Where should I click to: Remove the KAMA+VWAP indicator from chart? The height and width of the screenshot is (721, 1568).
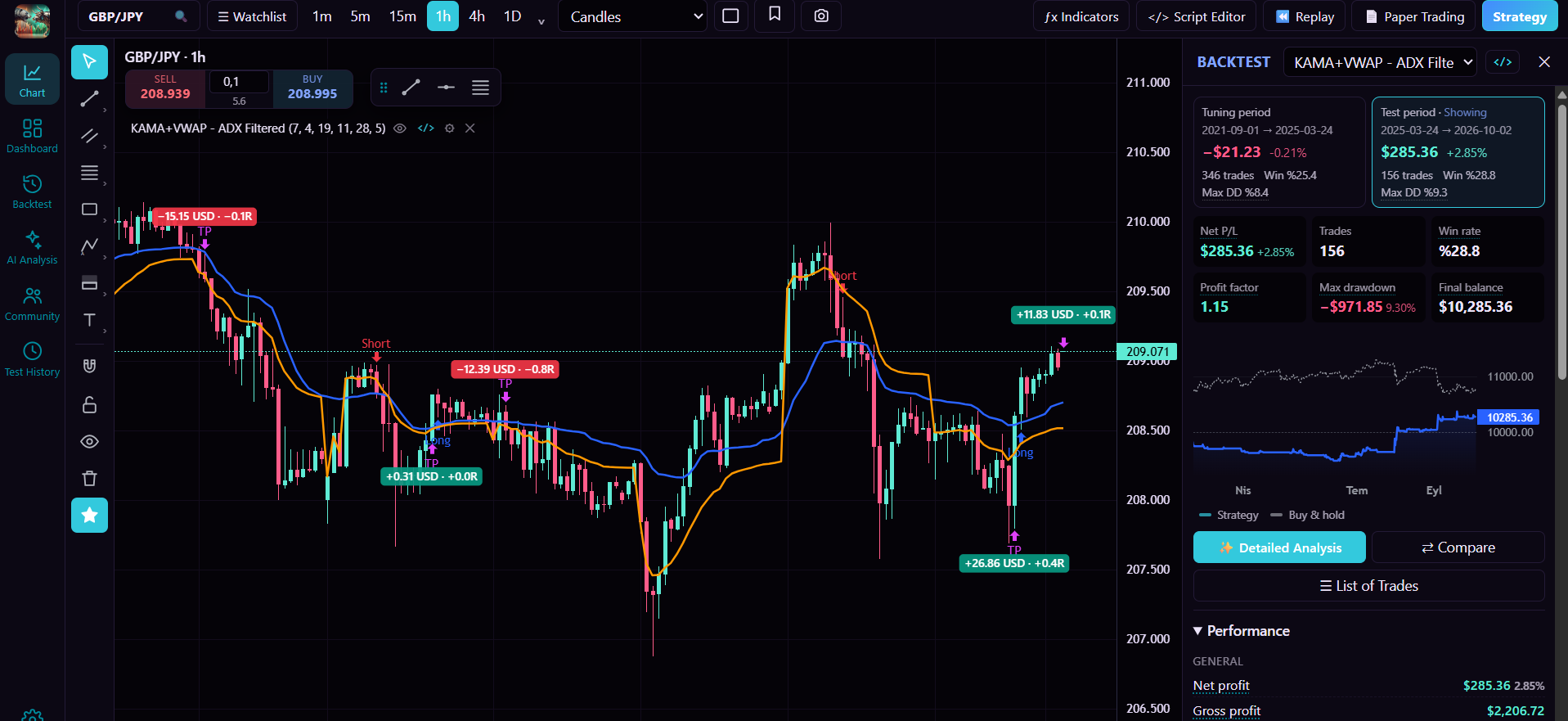(470, 128)
